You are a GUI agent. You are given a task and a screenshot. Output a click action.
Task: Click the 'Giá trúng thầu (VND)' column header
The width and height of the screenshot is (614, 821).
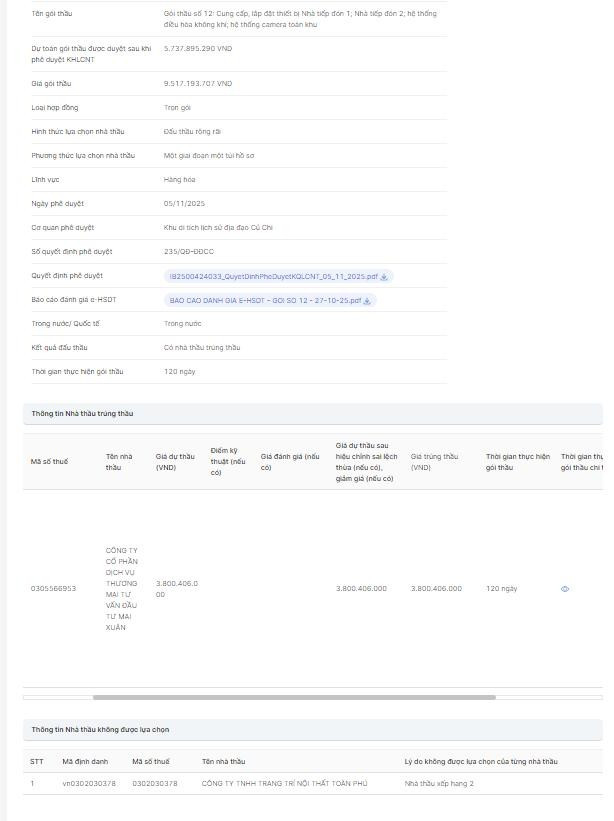pyautogui.click(x=434, y=461)
